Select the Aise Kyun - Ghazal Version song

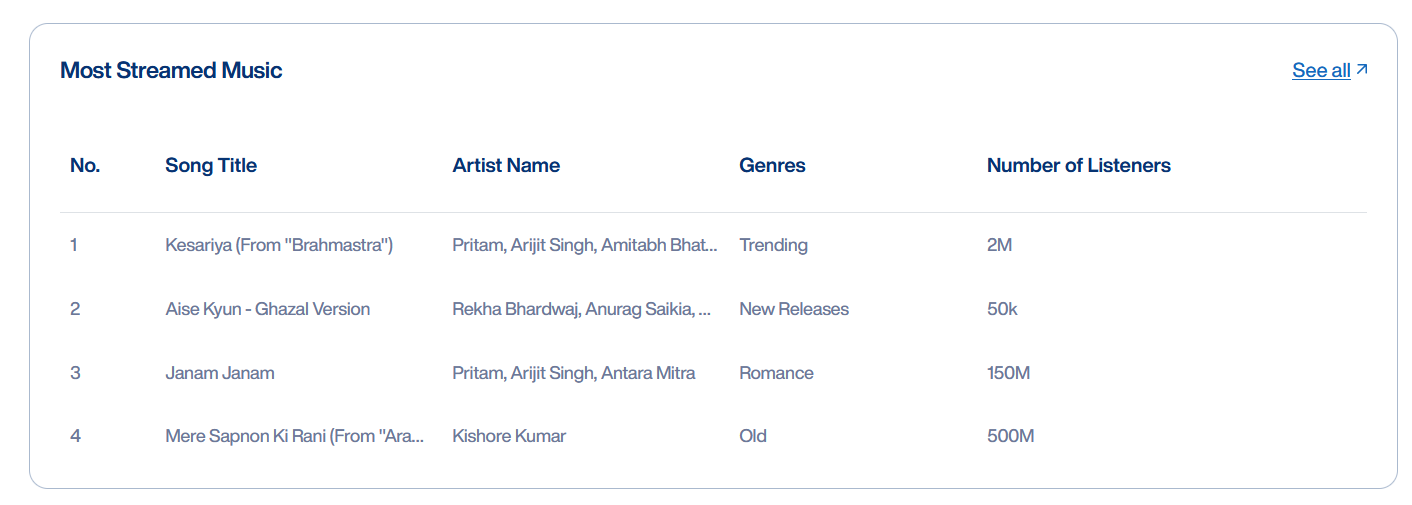coord(268,309)
